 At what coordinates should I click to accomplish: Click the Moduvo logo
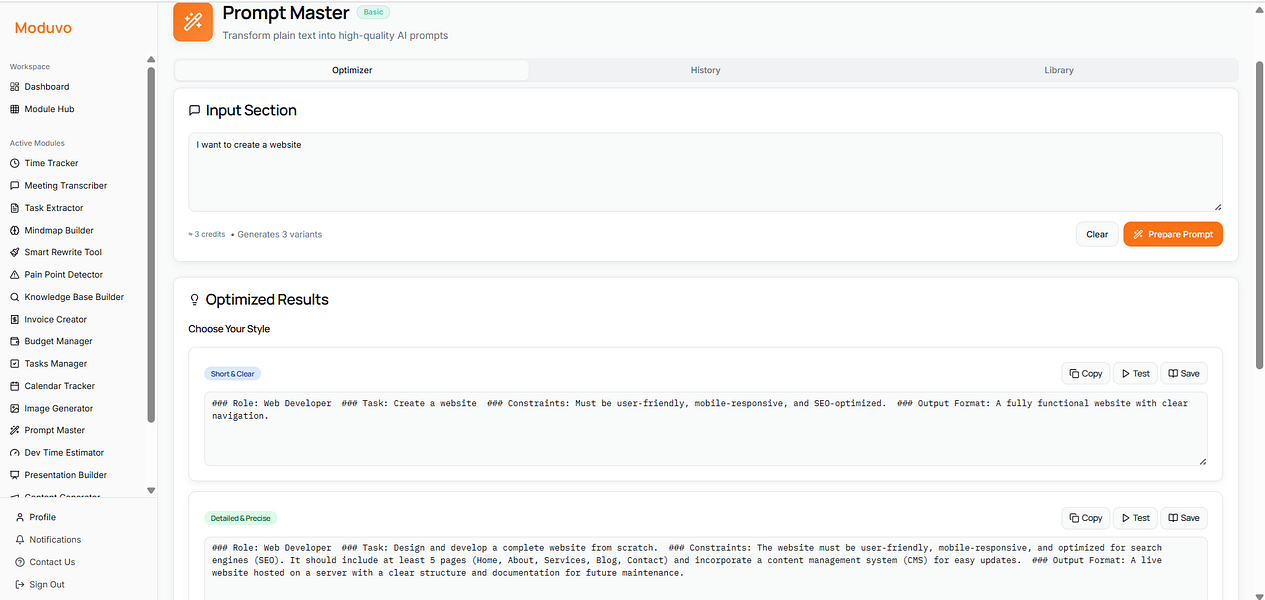click(x=43, y=28)
